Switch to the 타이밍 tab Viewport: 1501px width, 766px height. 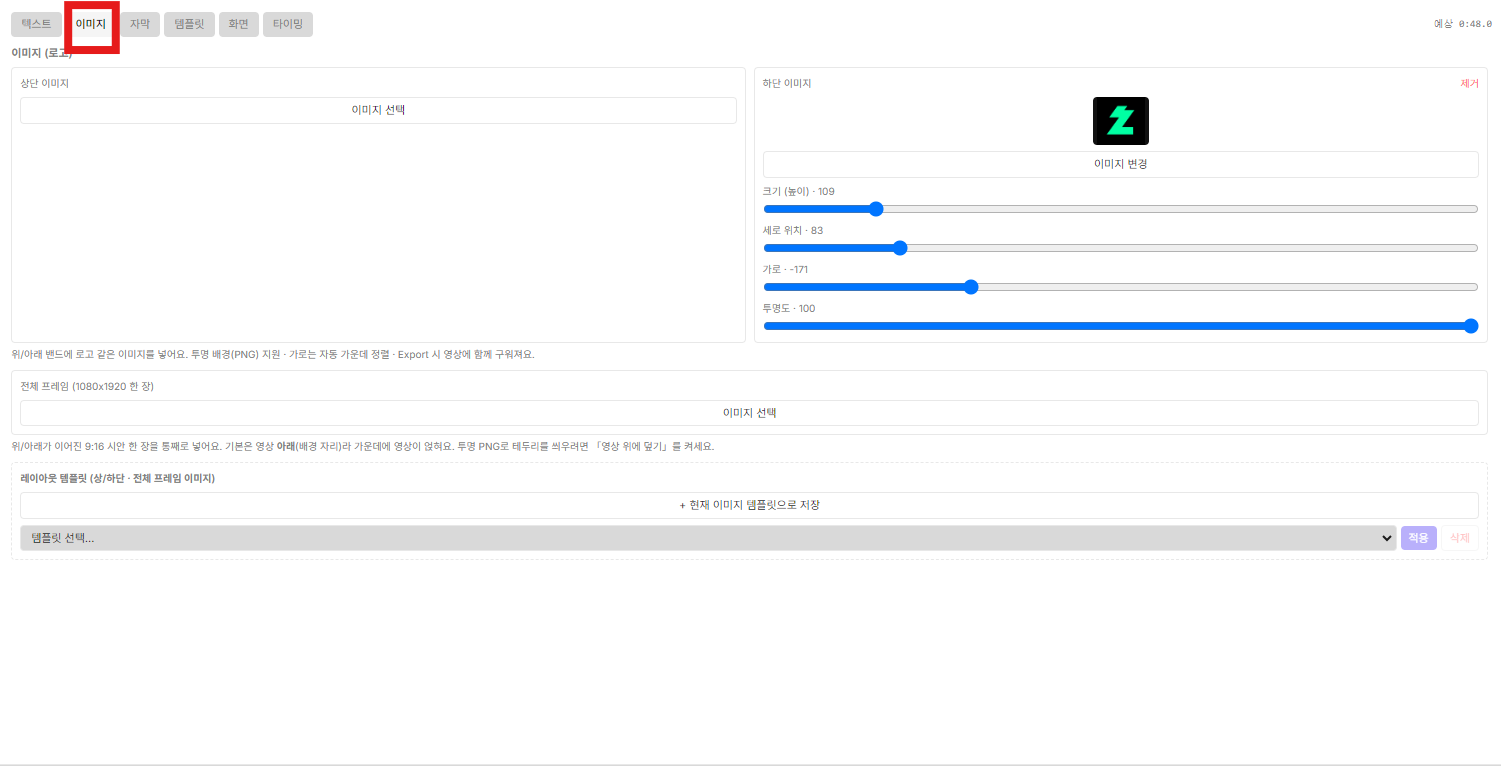pyautogui.click(x=288, y=24)
